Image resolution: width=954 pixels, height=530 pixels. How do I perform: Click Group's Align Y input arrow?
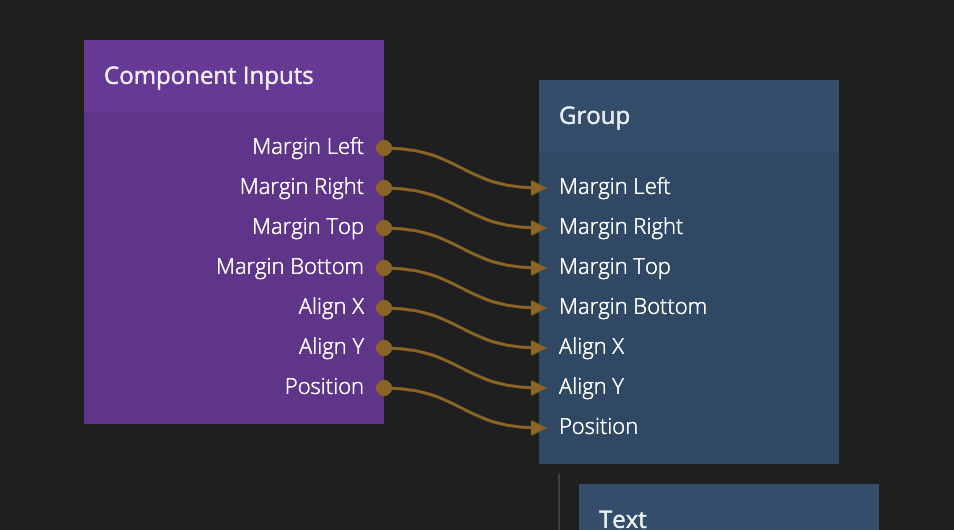tap(539, 387)
